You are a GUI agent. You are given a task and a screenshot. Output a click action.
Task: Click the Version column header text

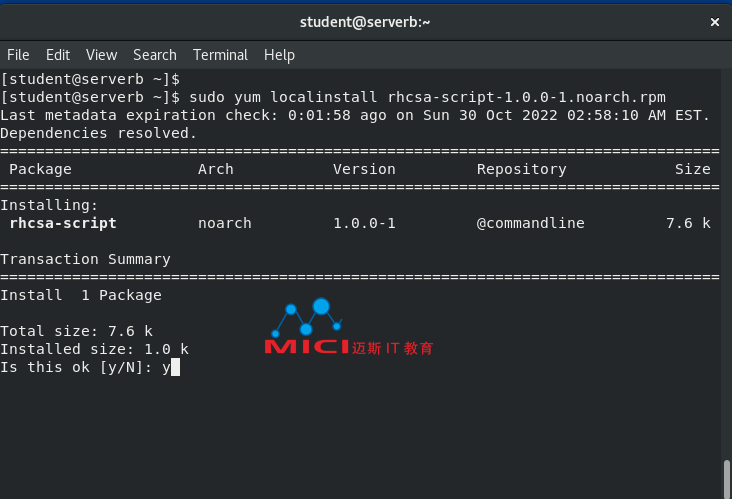[x=364, y=169]
